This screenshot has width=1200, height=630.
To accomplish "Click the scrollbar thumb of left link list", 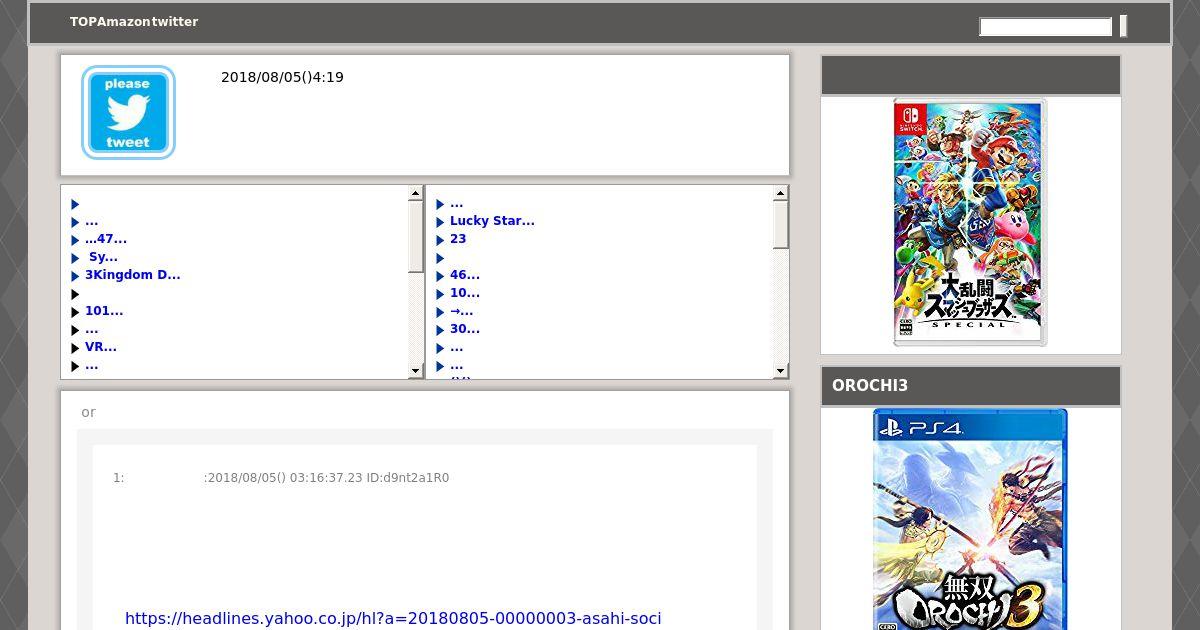I will click(416, 237).
